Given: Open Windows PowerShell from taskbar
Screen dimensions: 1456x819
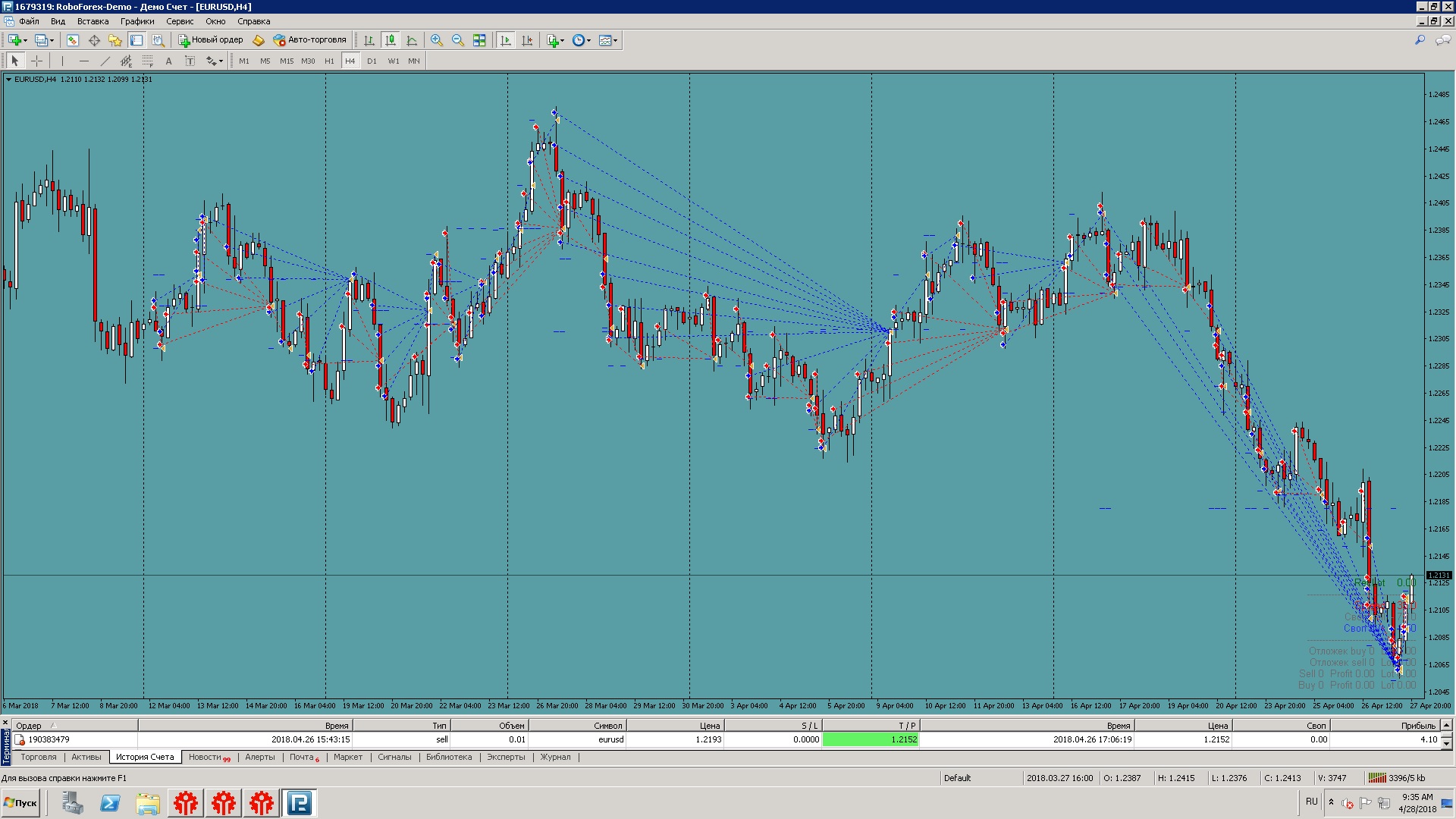Looking at the screenshot, I should 110,803.
